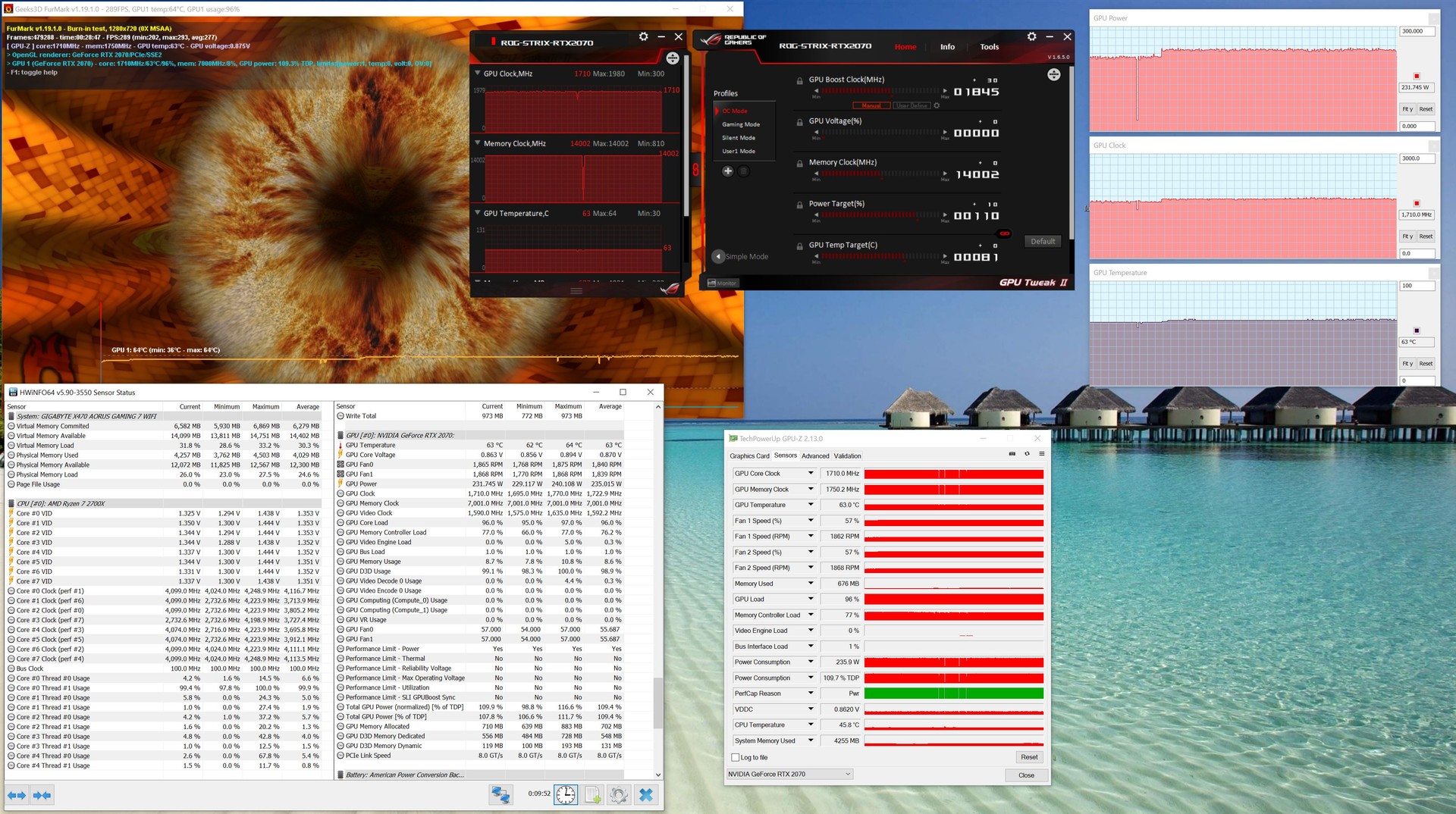Select Gaming Mode profile

tap(741, 124)
